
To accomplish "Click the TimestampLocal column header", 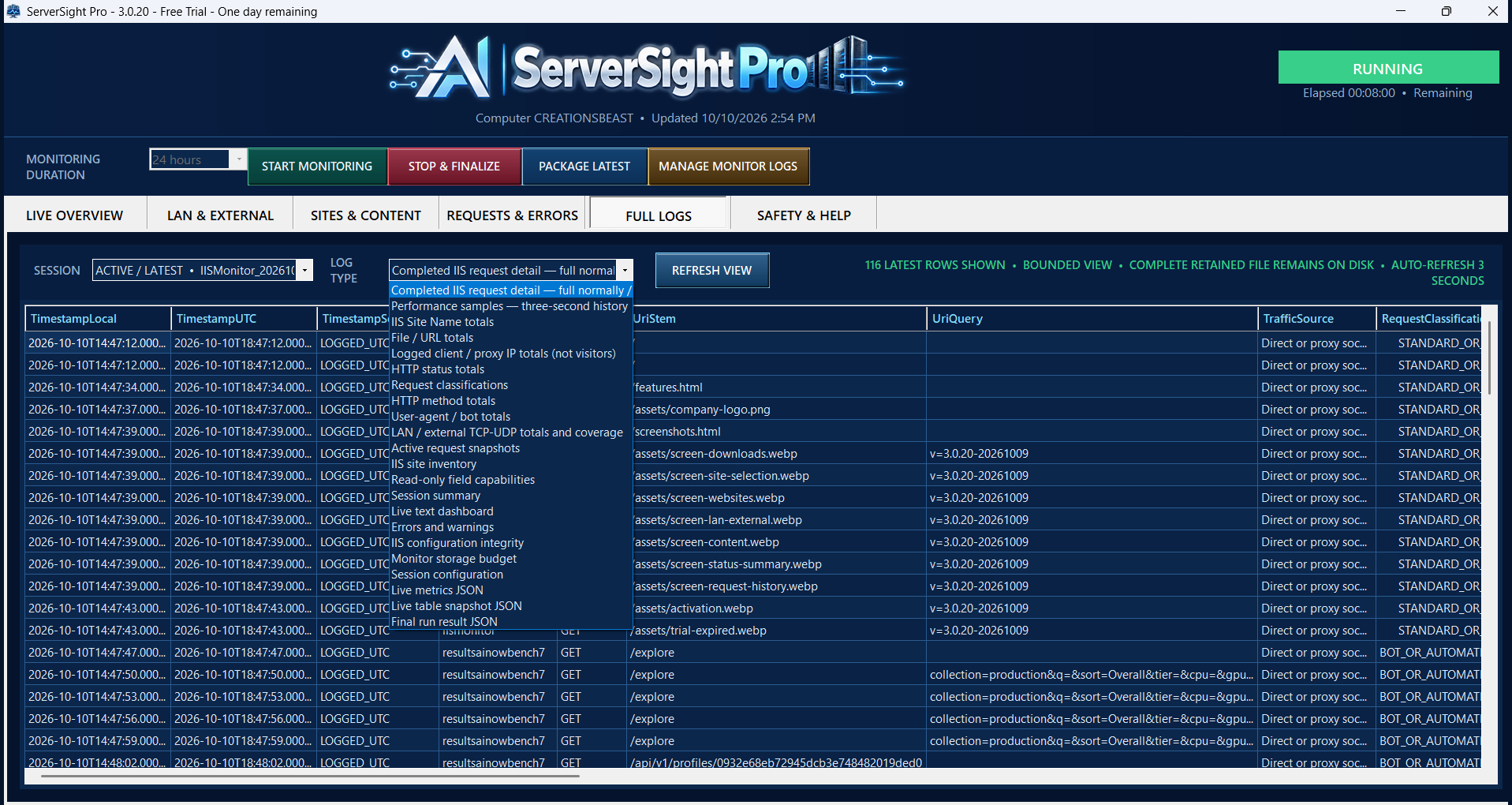I will tap(98, 319).
